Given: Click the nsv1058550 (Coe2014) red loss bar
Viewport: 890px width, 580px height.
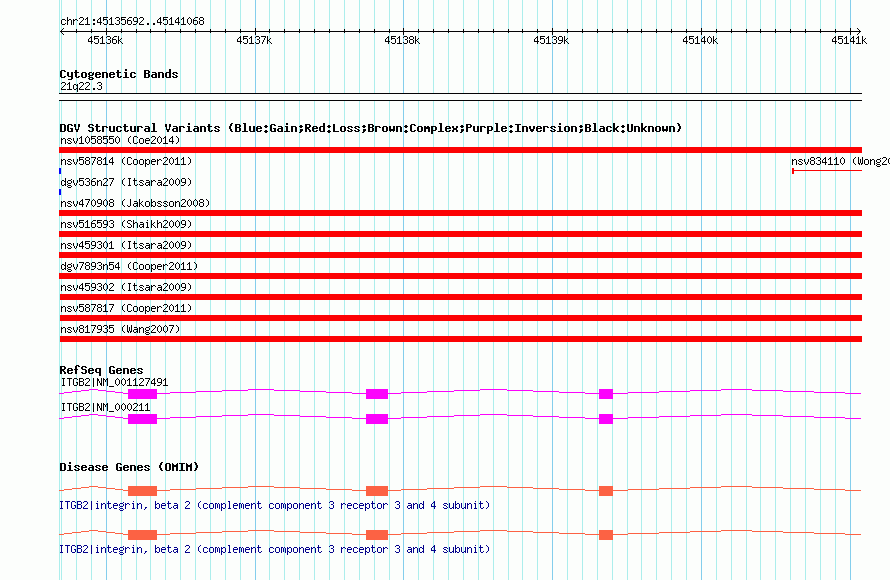Looking at the screenshot, I should pyautogui.click(x=460, y=150).
